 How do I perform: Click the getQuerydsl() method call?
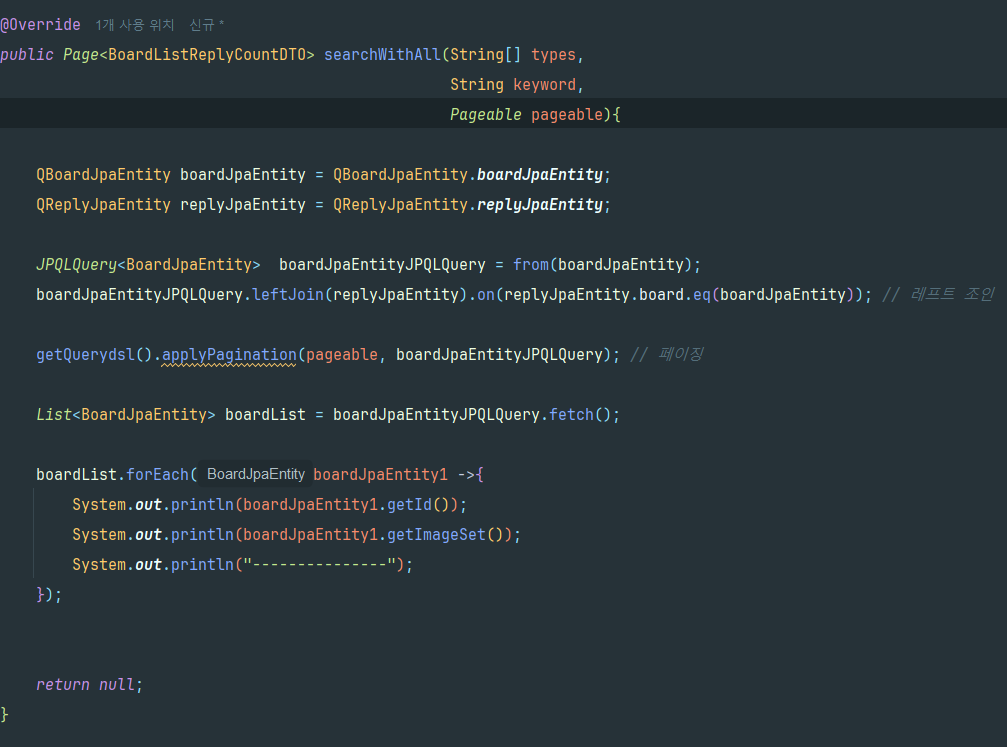[x=94, y=354]
